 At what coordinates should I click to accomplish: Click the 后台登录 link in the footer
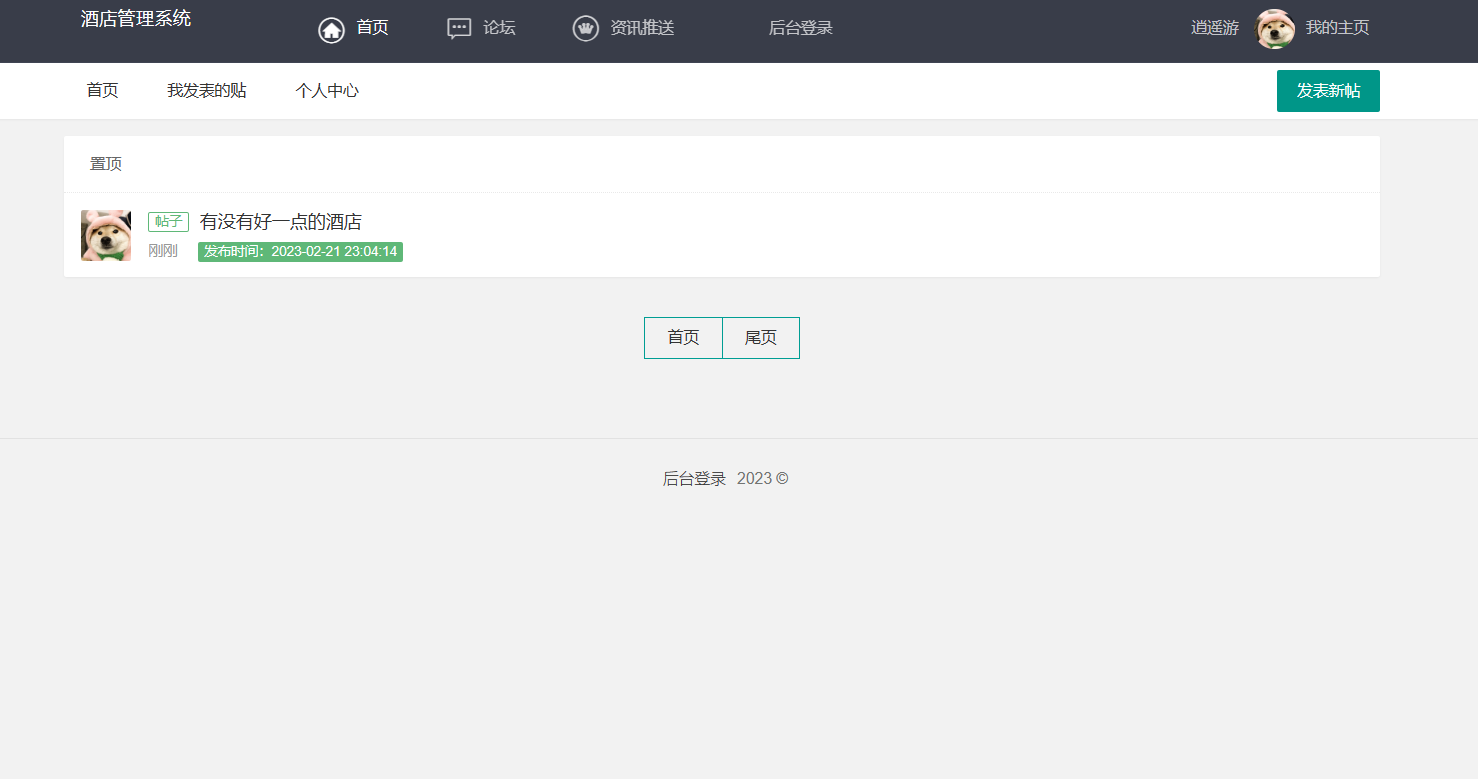pyautogui.click(x=694, y=479)
